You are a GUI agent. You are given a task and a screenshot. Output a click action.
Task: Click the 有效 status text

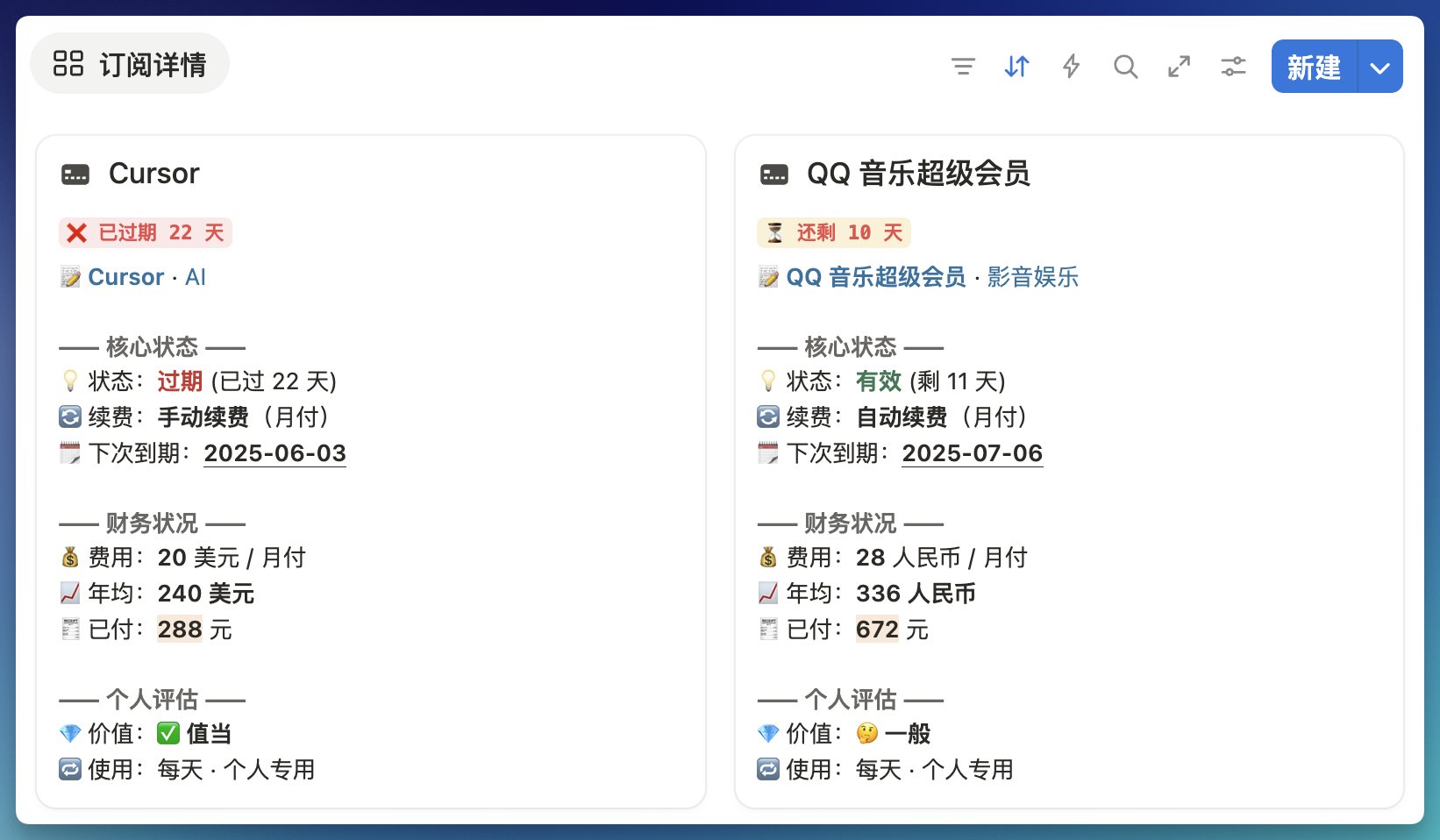pyautogui.click(x=879, y=381)
